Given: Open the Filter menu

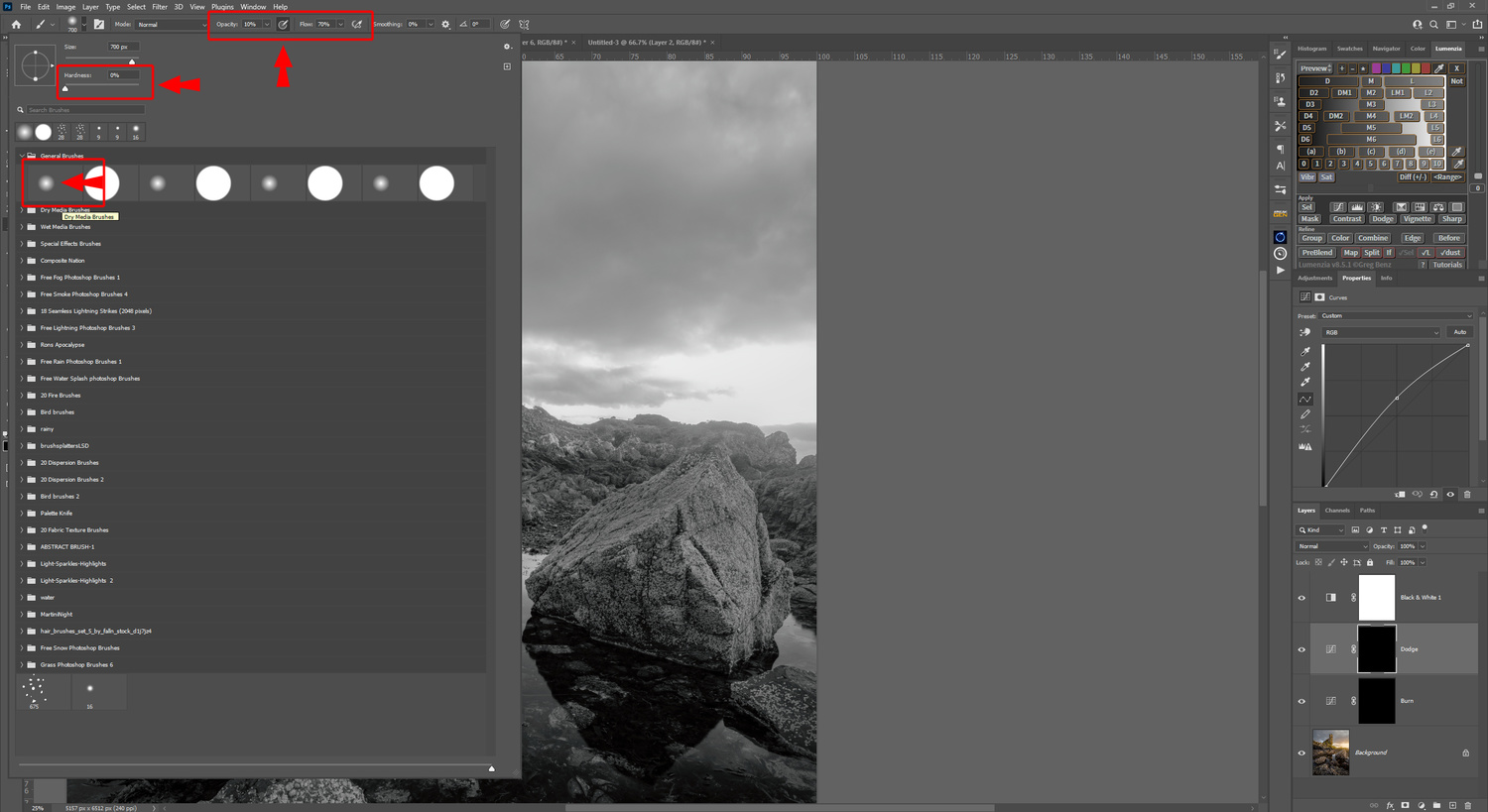Looking at the screenshot, I should (160, 7).
